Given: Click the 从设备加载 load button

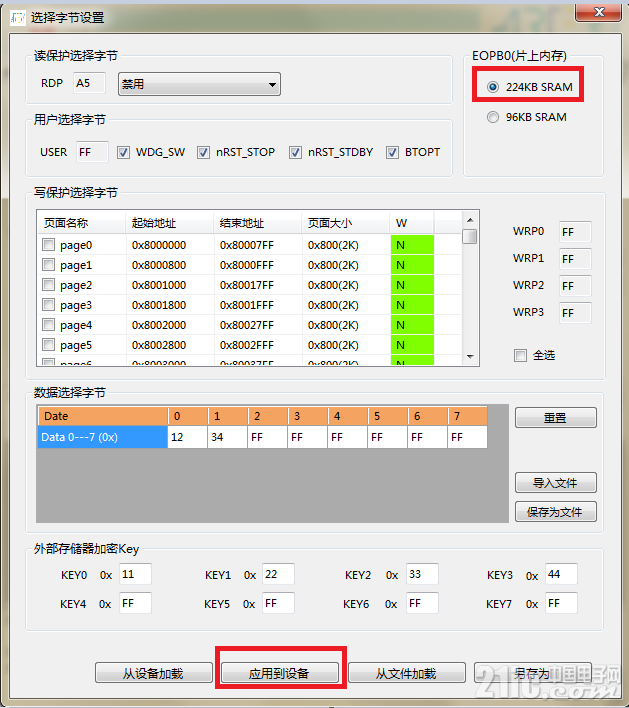Looking at the screenshot, I should (x=154, y=673).
